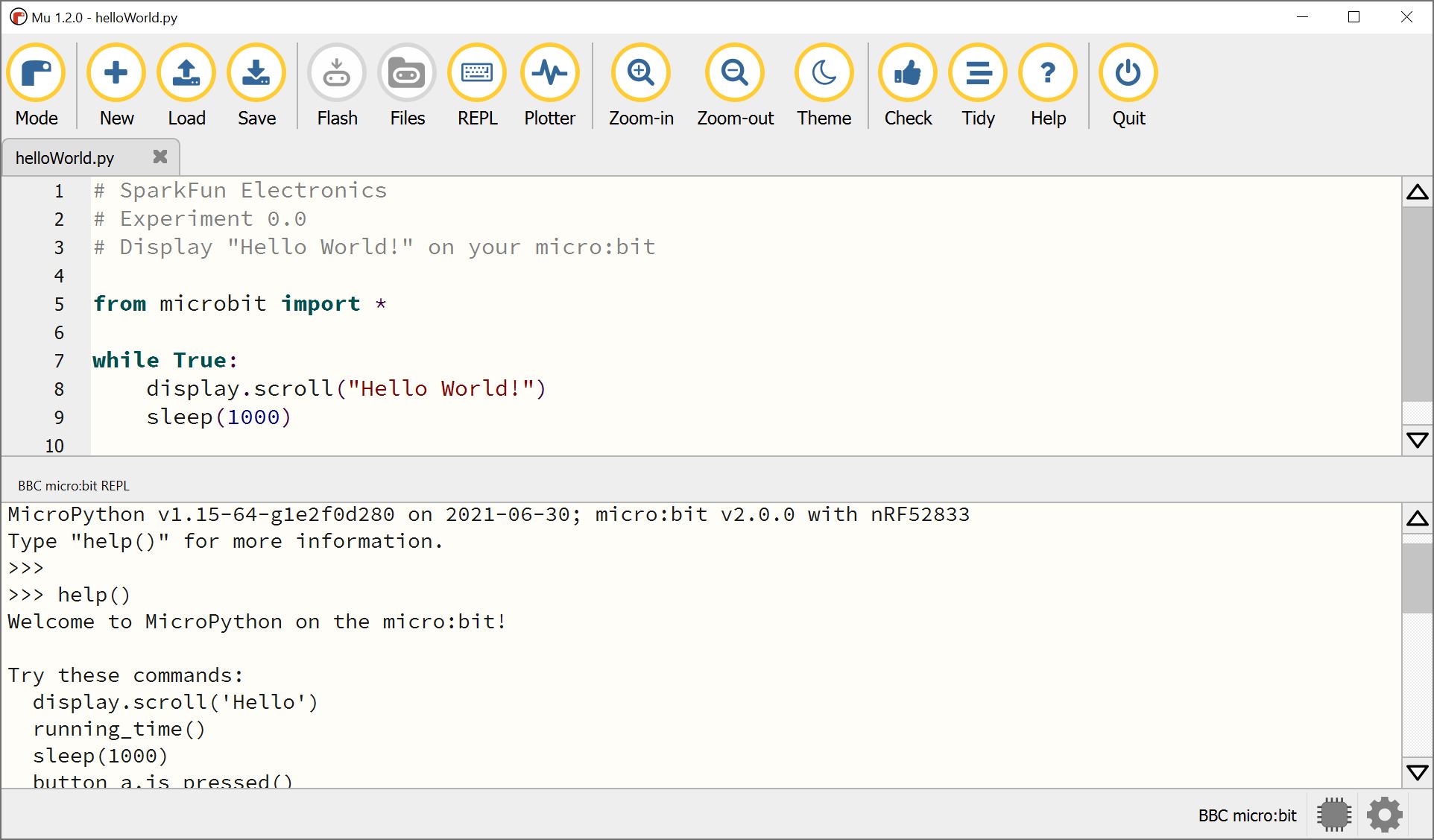Click the Mu app icon in title bar
Viewport: 1434px width, 840px height.
click(x=18, y=17)
